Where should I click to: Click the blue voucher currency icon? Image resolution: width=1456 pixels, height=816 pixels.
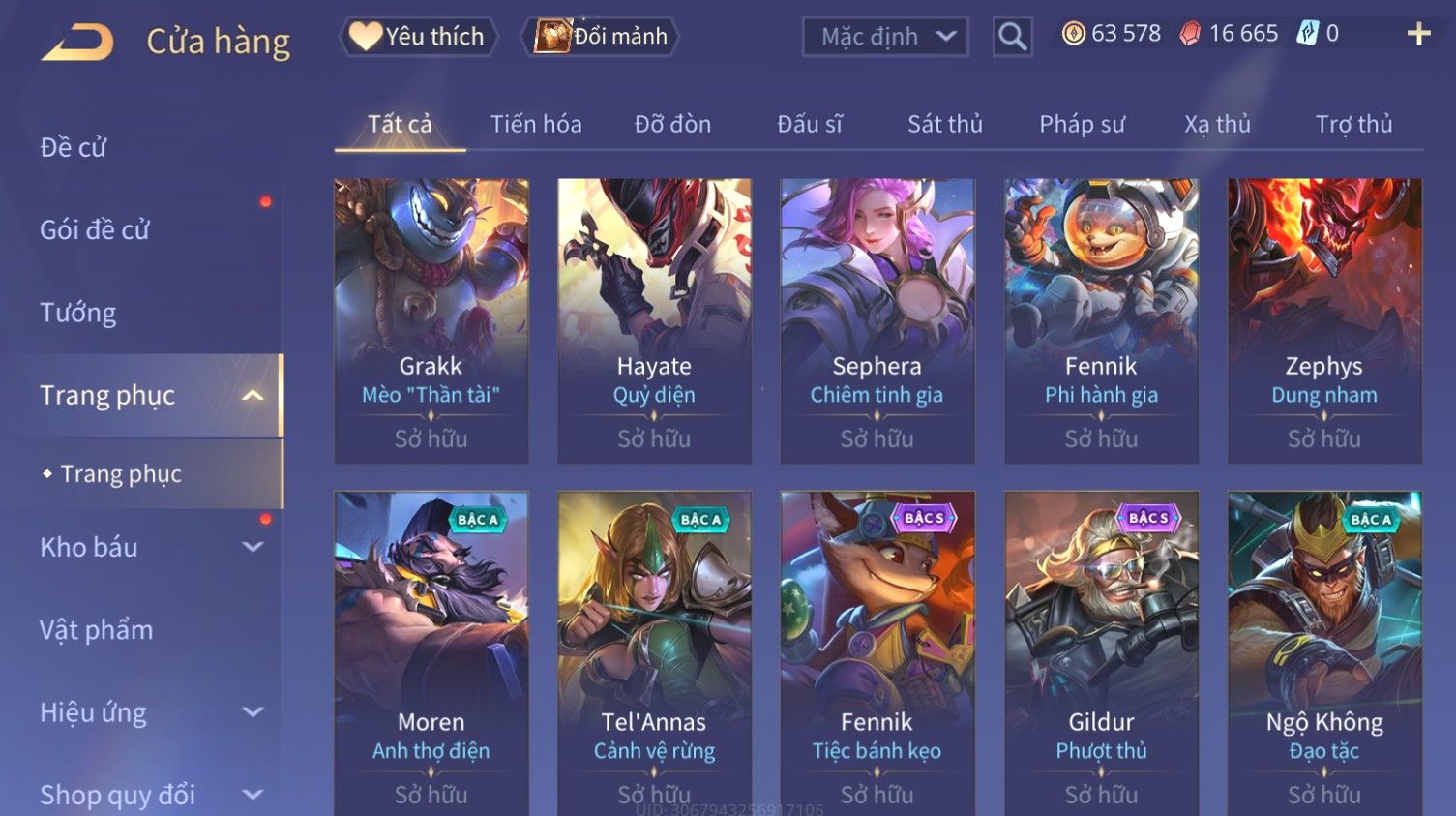1307,34
